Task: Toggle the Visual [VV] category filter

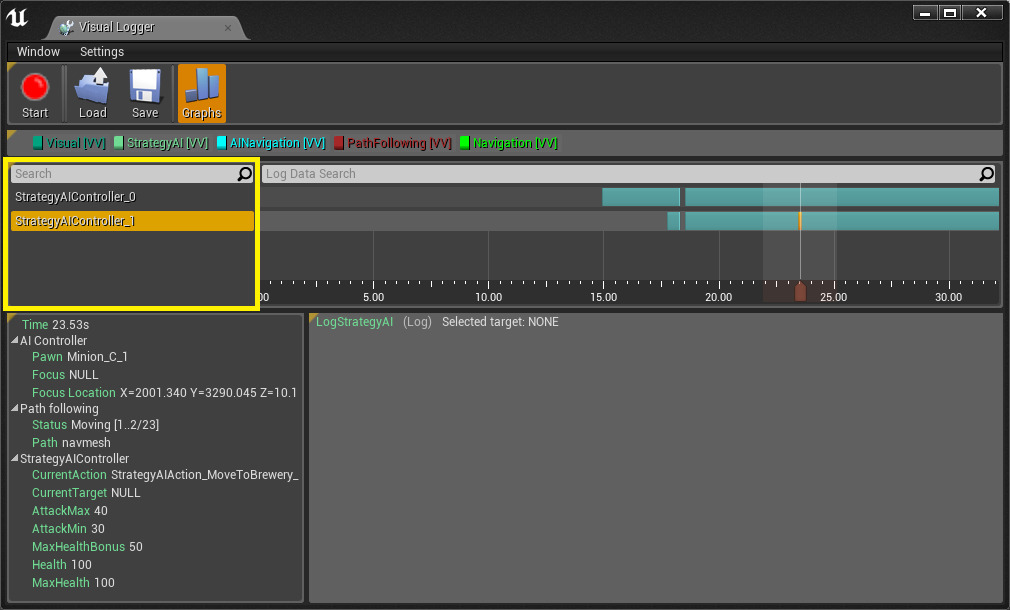Action: [69, 143]
